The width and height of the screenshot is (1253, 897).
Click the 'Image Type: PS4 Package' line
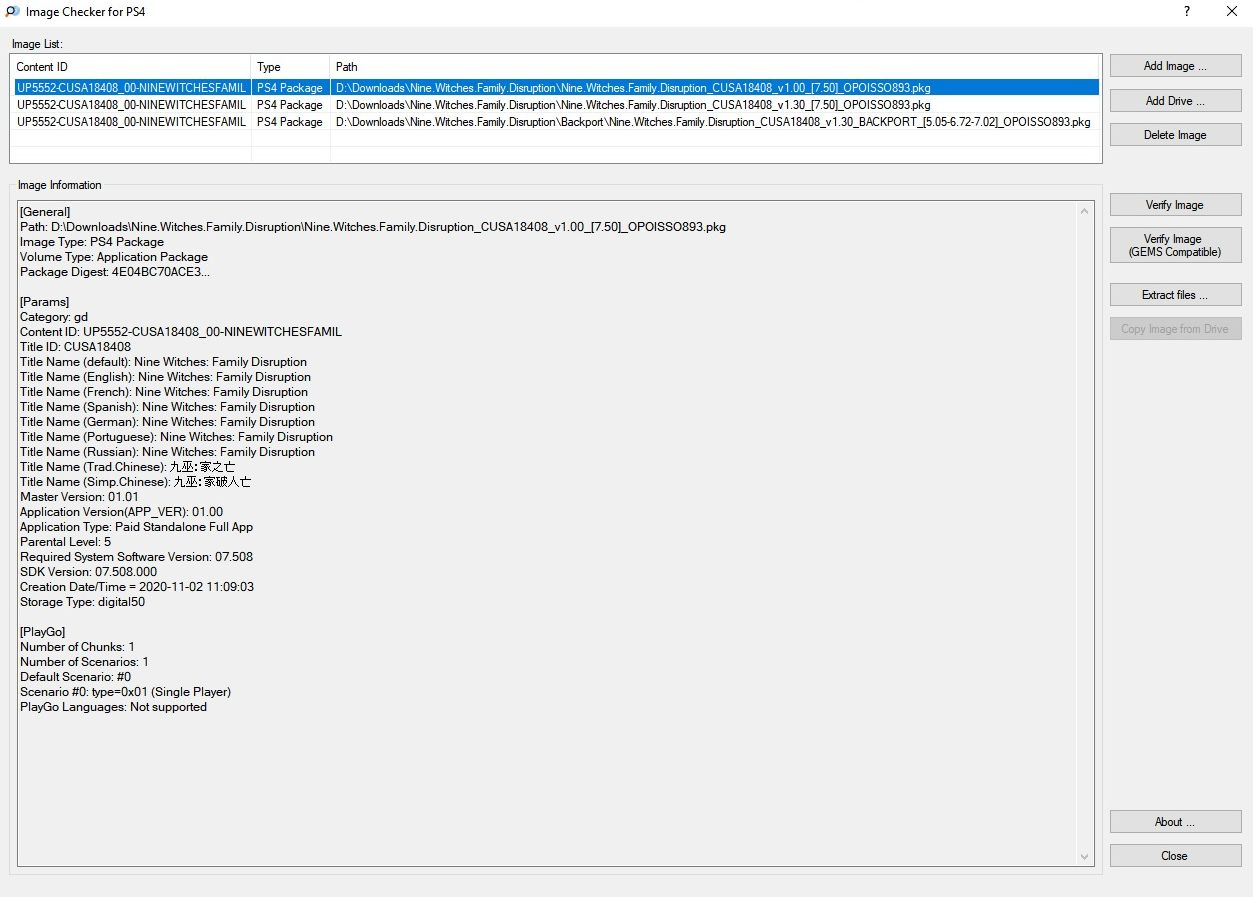tap(92, 242)
